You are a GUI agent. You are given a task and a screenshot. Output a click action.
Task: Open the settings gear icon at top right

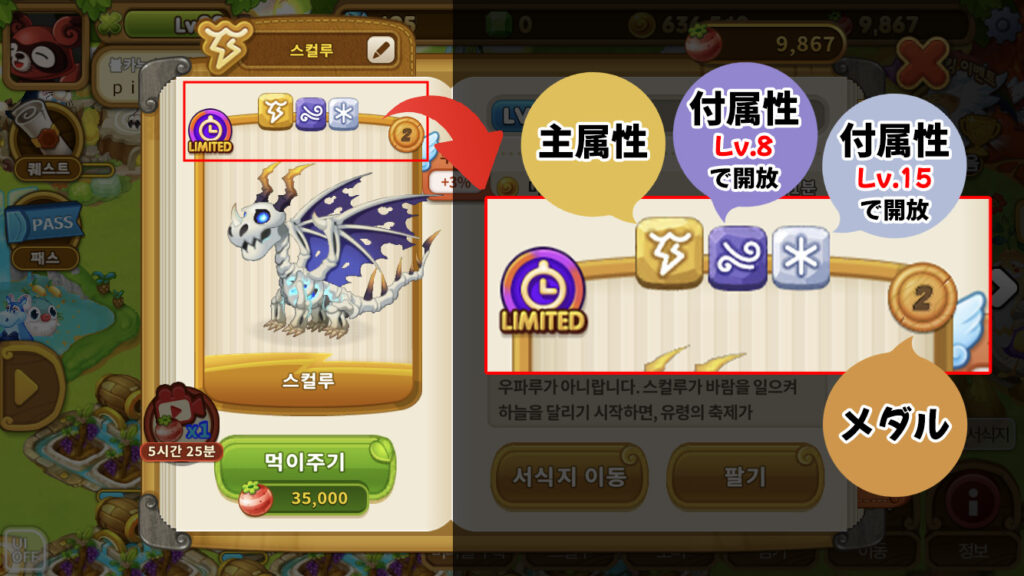coord(1002,25)
